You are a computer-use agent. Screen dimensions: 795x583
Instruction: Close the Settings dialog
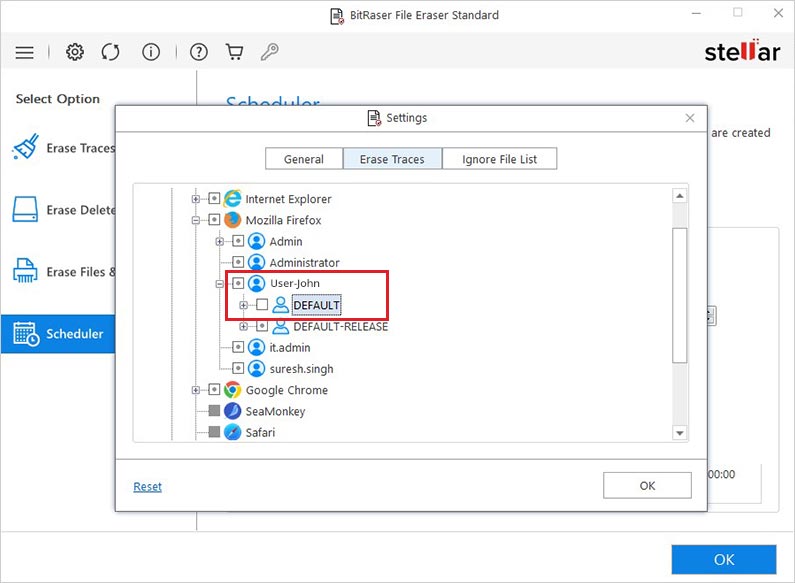(x=690, y=118)
